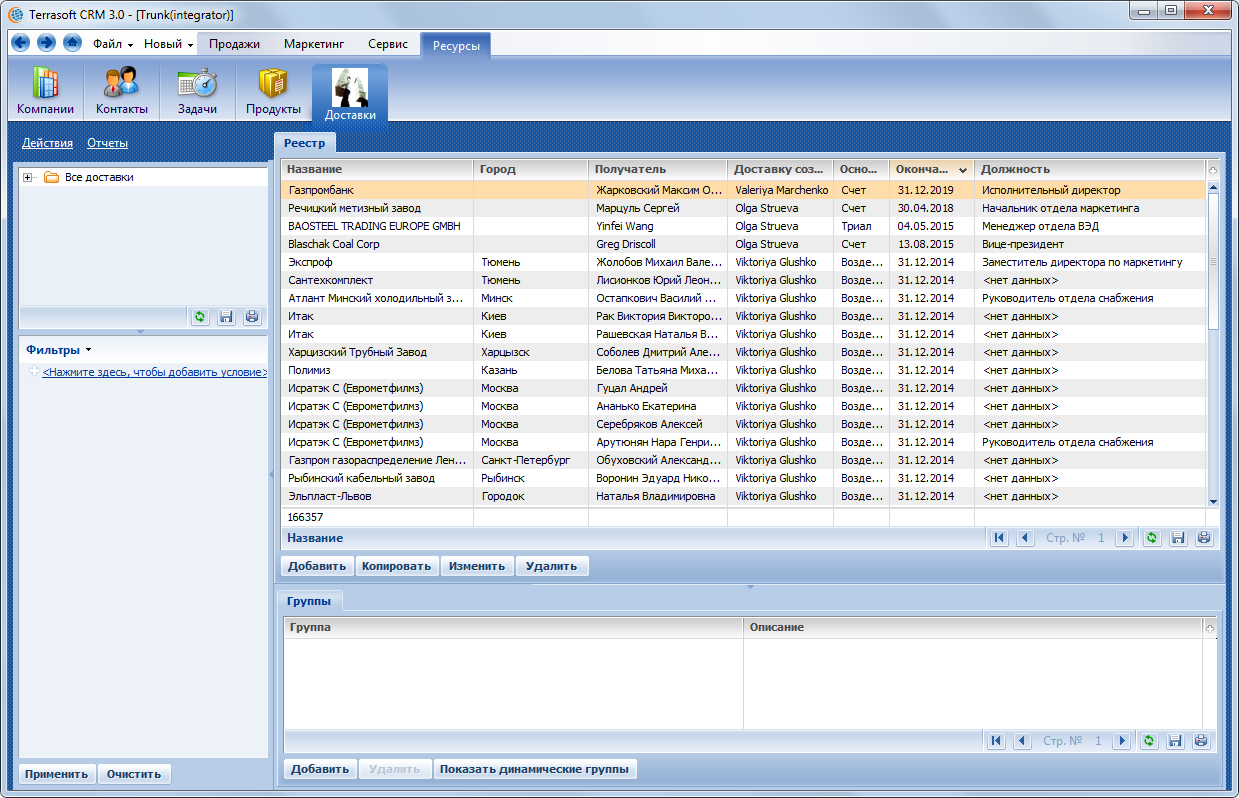This screenshot has width=1239, height=798.
Task: Go back with the blue back arrow
Action: point(21,43)
